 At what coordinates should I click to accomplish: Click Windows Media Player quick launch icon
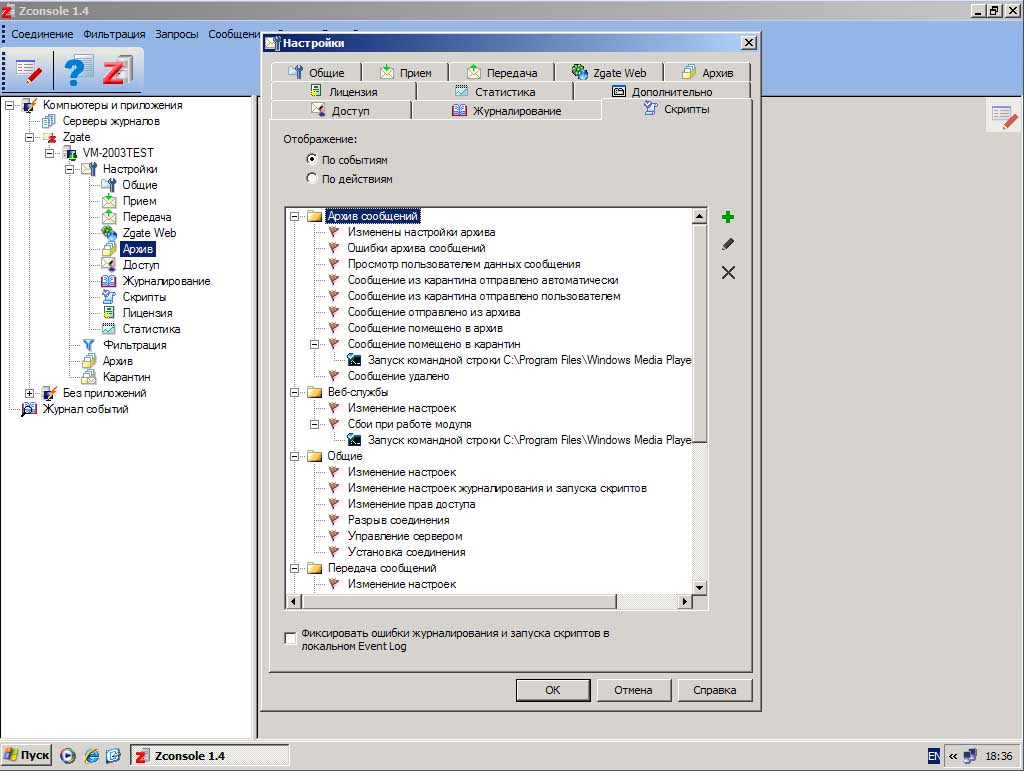67,756
